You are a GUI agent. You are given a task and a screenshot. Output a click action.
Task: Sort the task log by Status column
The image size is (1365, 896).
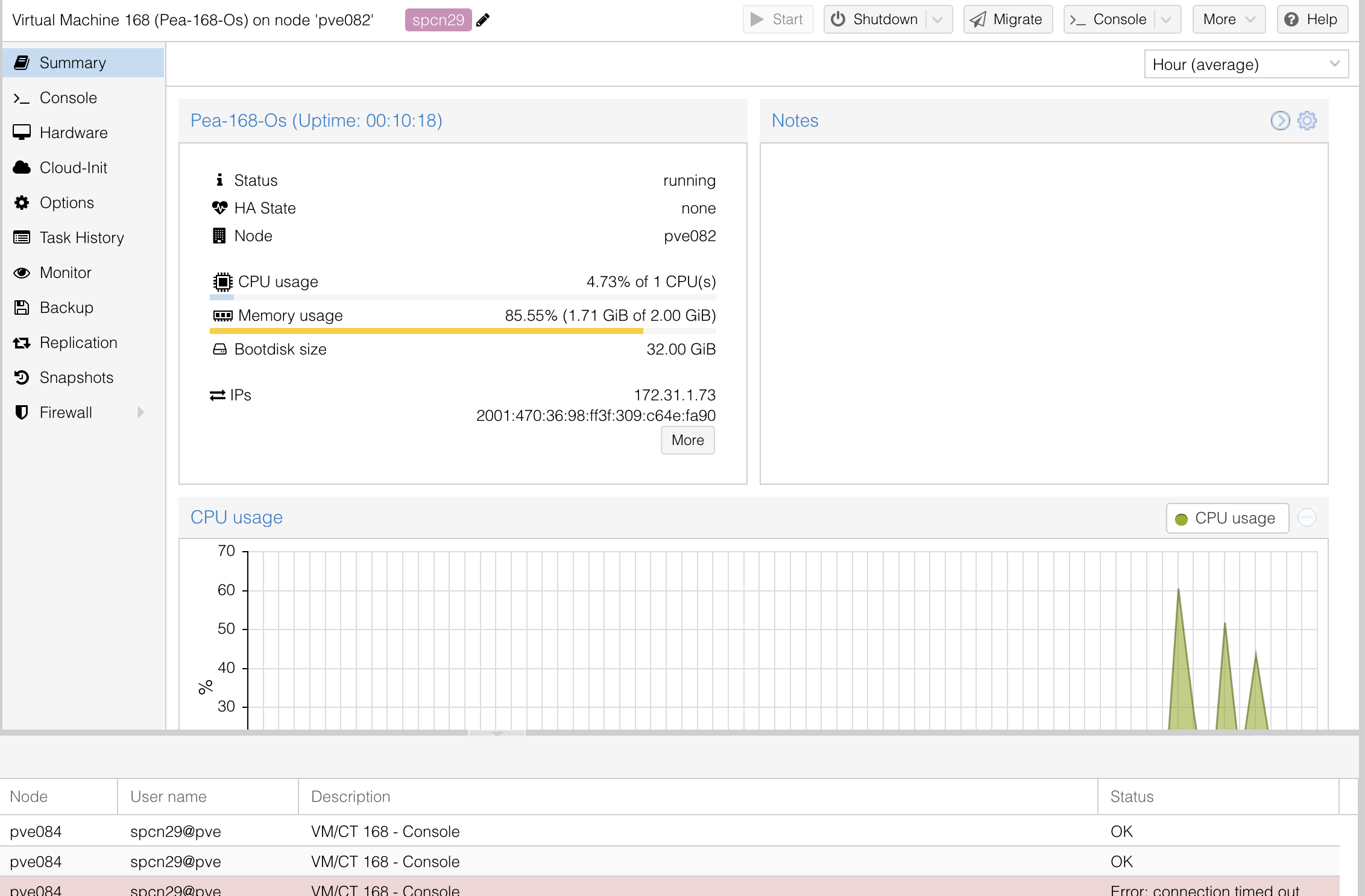(1218, 797)
